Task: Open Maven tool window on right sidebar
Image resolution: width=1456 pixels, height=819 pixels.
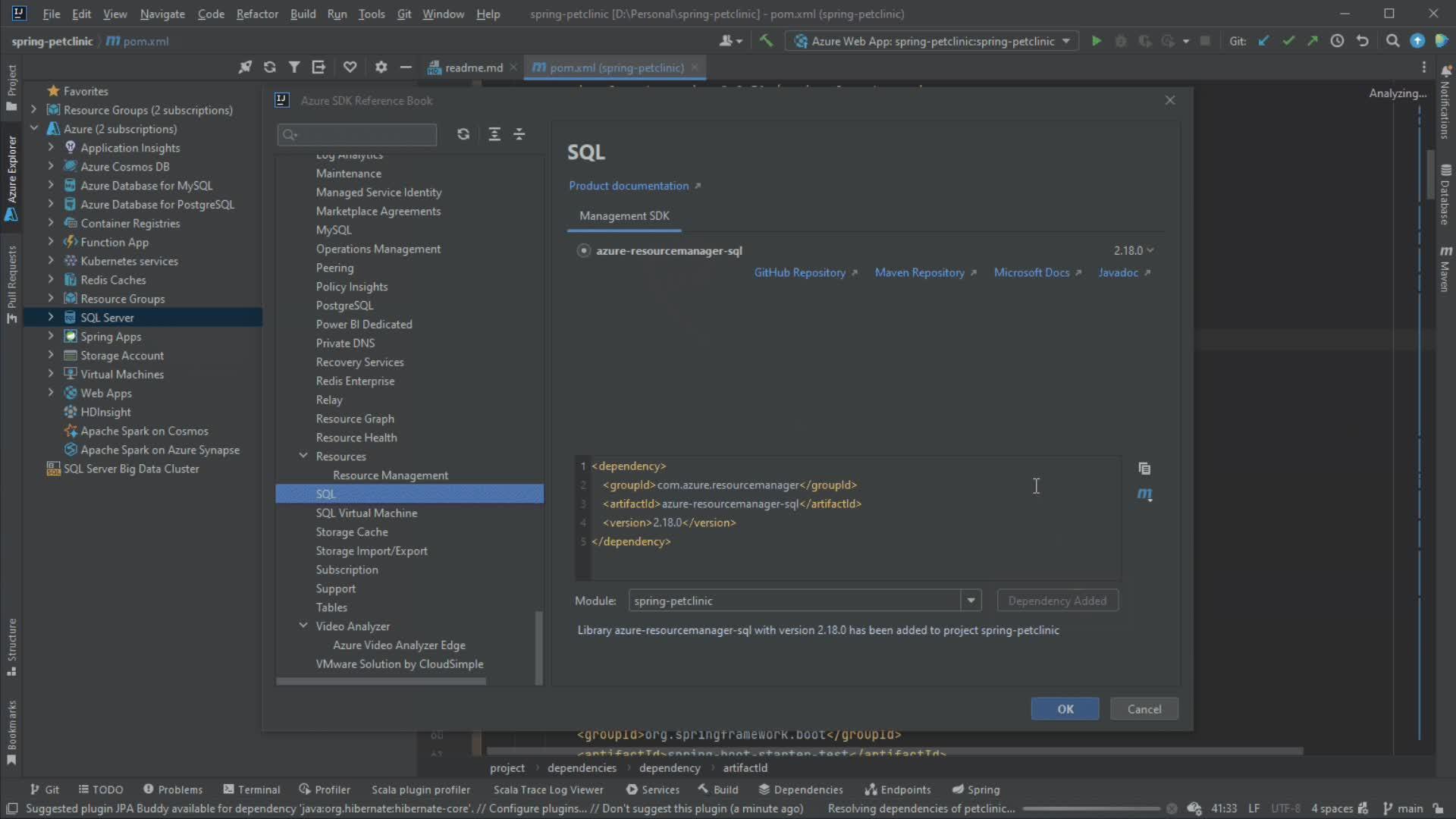Action: pyautogui.click(x=1445, y=269)
